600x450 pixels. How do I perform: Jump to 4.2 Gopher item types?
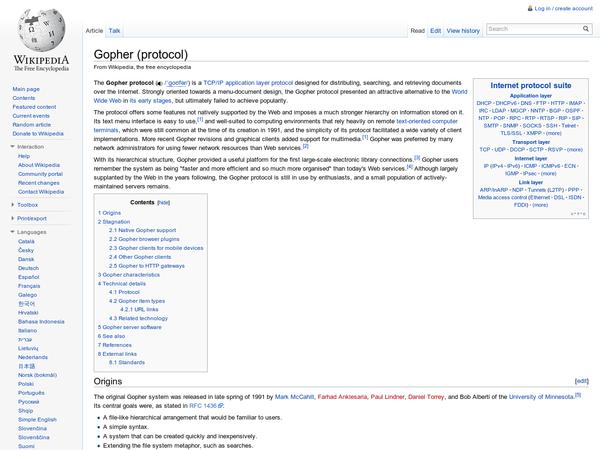[137, 301]
